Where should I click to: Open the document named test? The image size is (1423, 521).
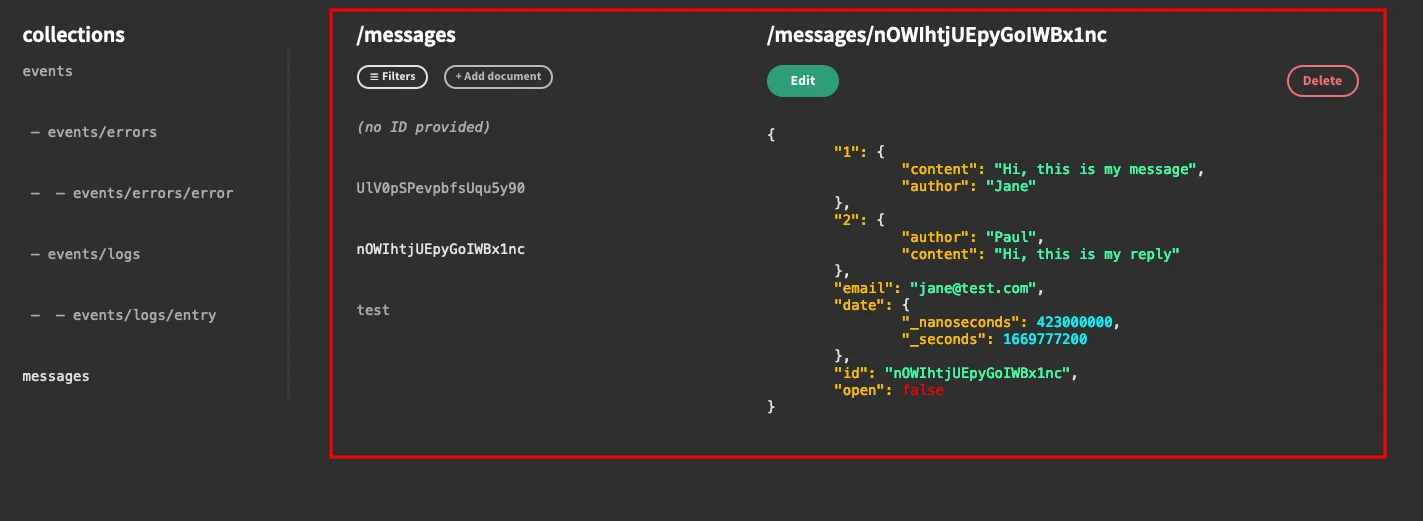373,310
